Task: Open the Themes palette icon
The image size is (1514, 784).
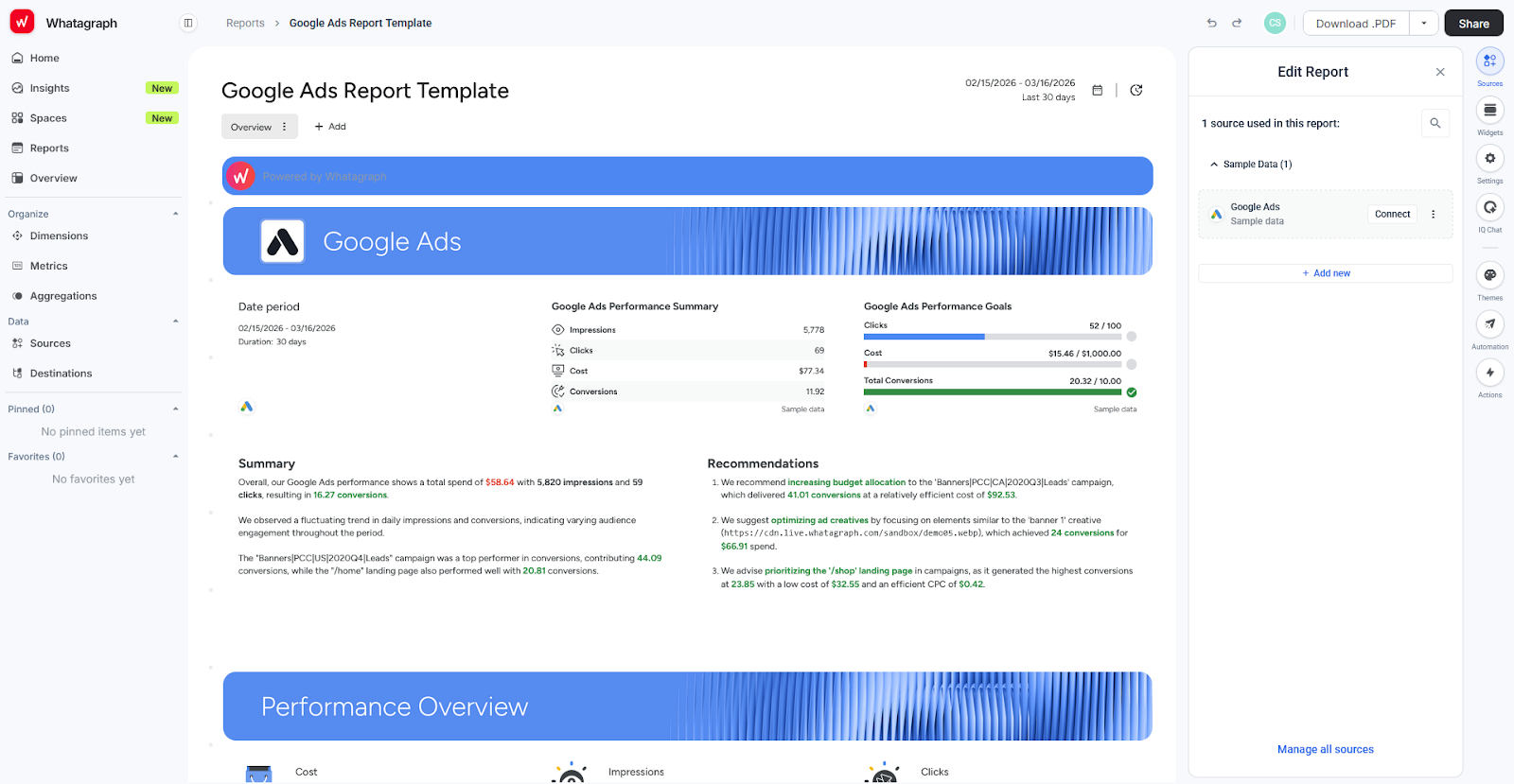Action: (1490, 275)
